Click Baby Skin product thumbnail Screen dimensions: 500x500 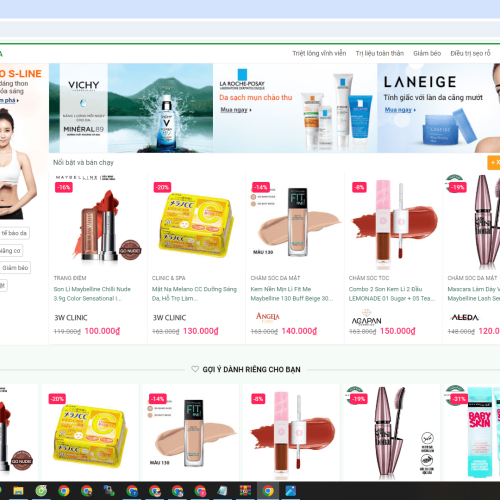[x=472, y=433]
